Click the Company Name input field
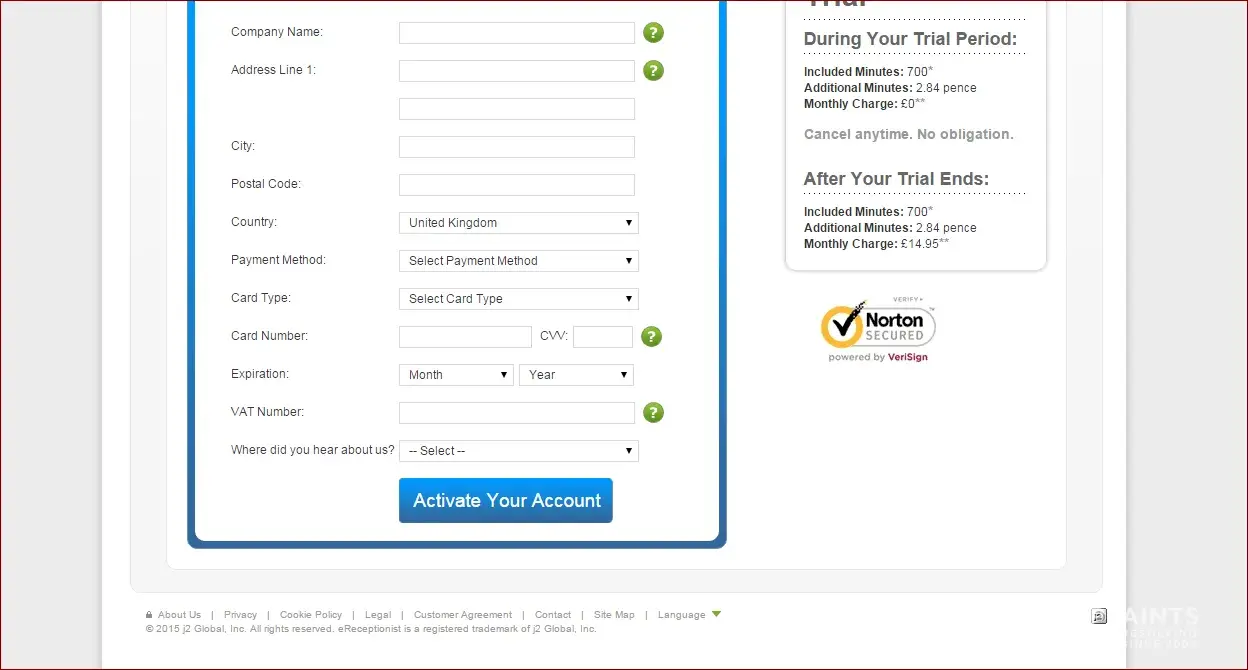The height and width of the screenshot is (670, 1248). click(517, 33)
